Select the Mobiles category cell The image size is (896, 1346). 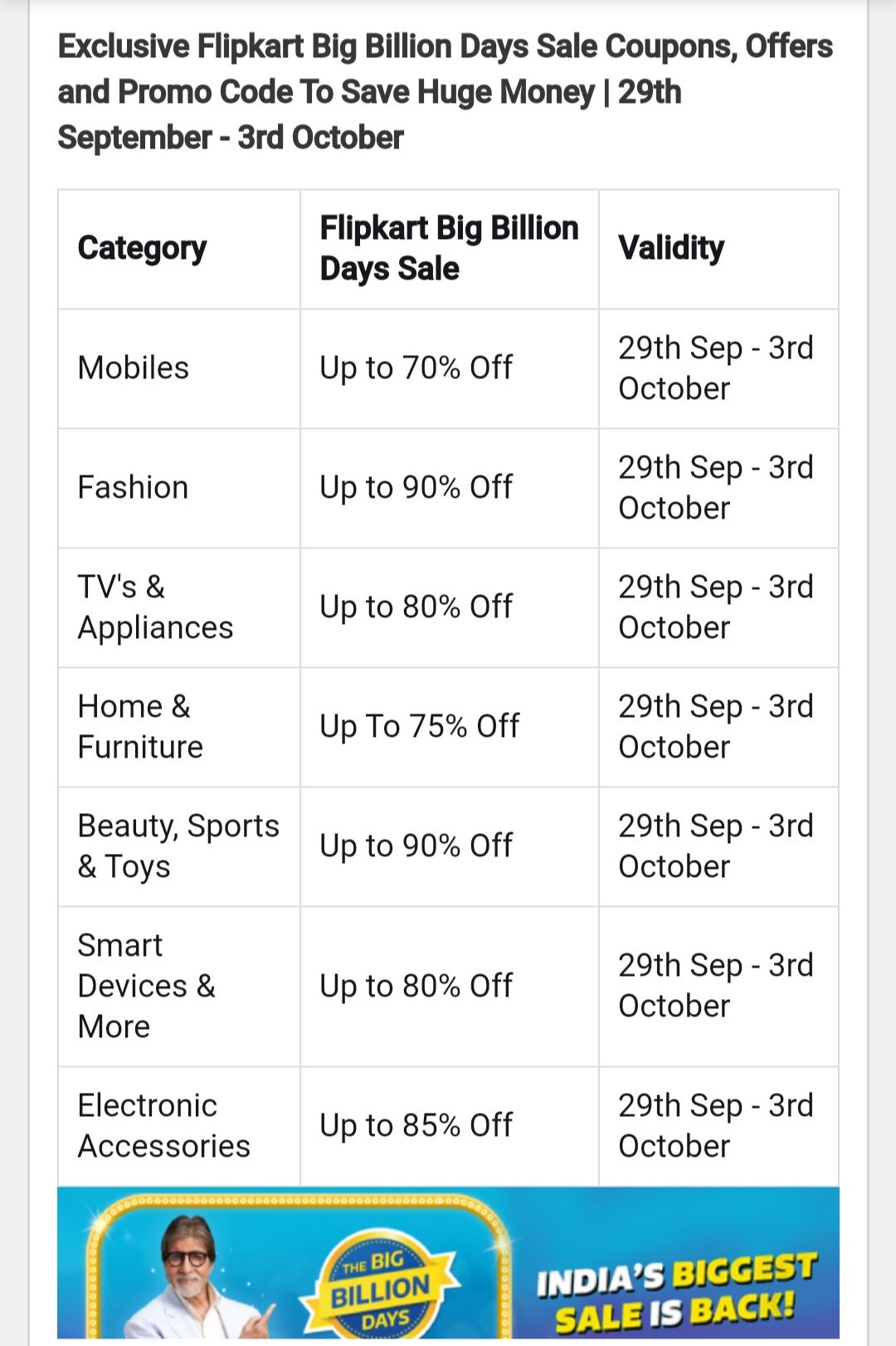[179, 368]
